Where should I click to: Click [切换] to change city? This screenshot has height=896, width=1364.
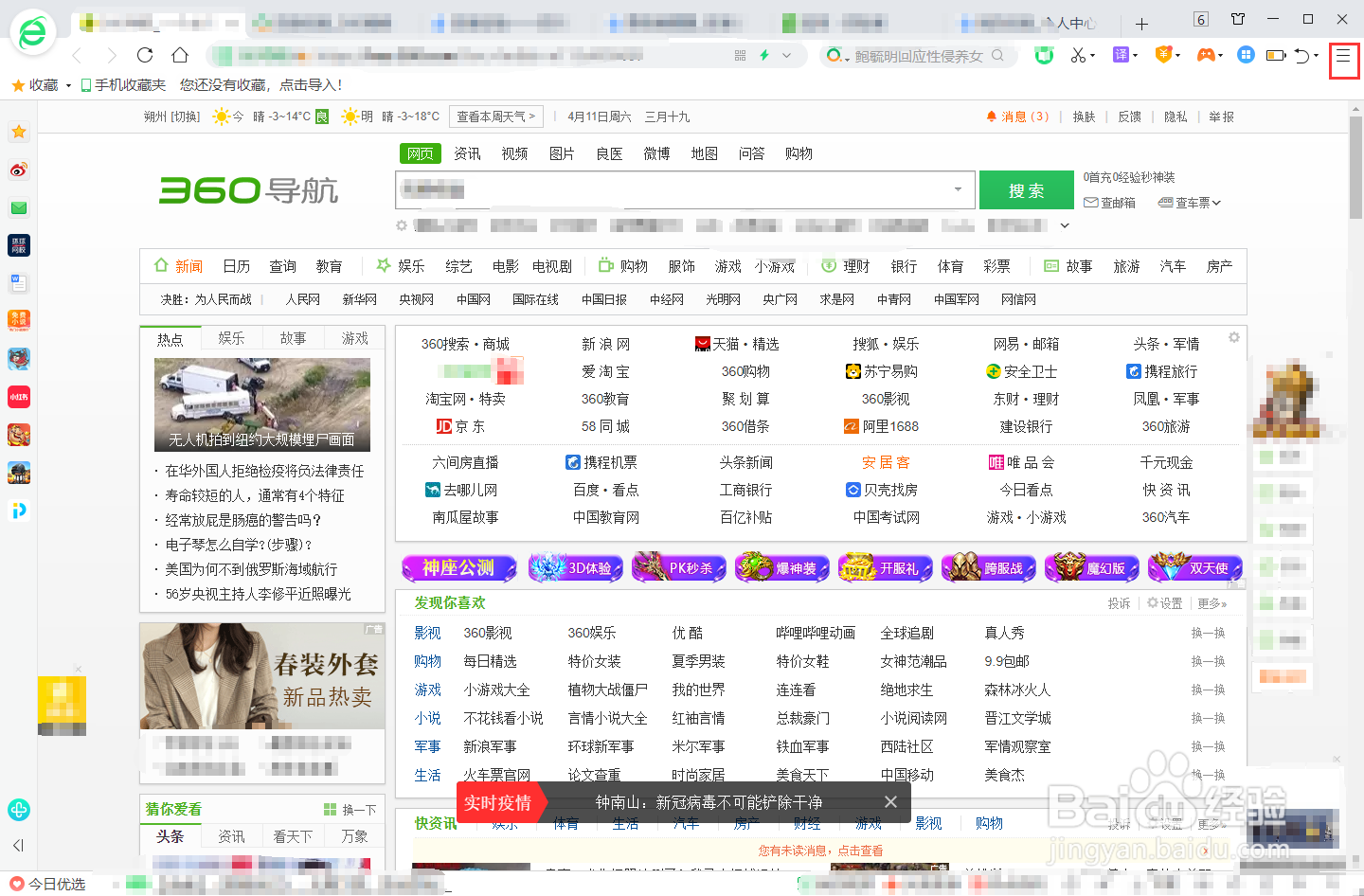[x=186, y=116]
